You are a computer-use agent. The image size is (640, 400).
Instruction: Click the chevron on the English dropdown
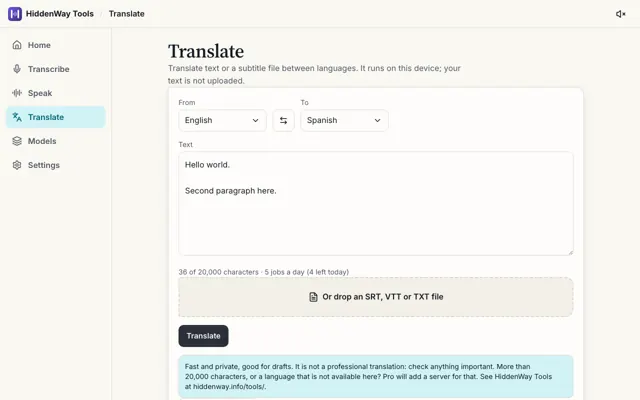click(256, 120)
